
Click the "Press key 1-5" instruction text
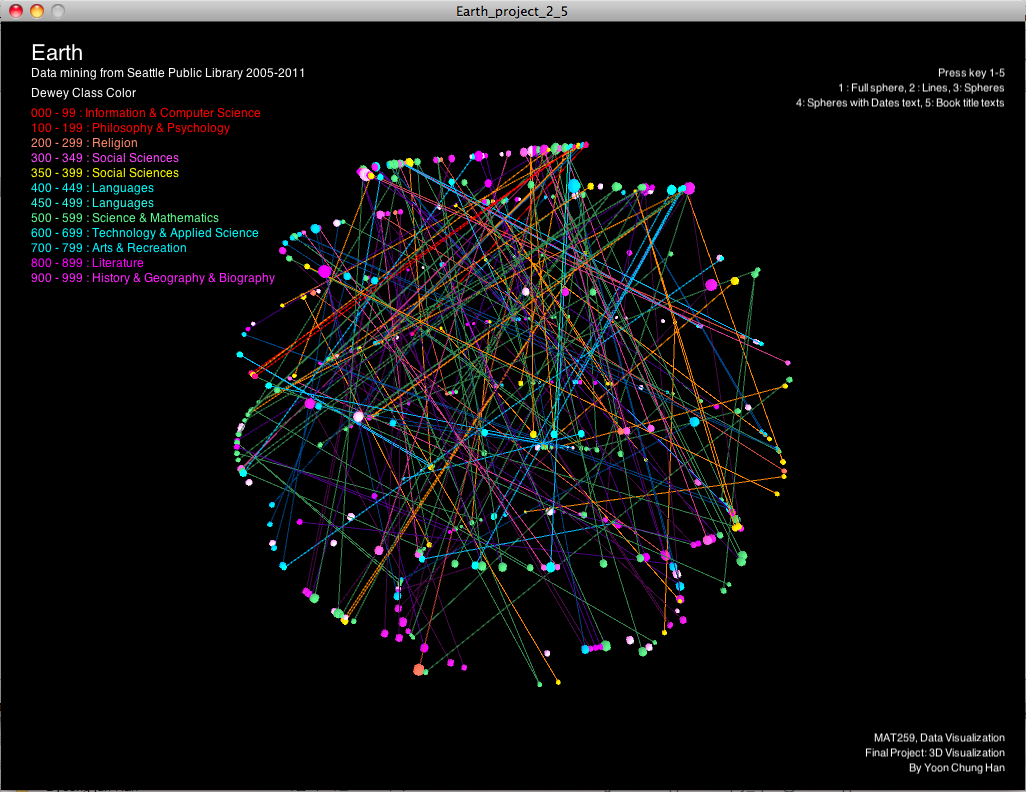point(970,73)
